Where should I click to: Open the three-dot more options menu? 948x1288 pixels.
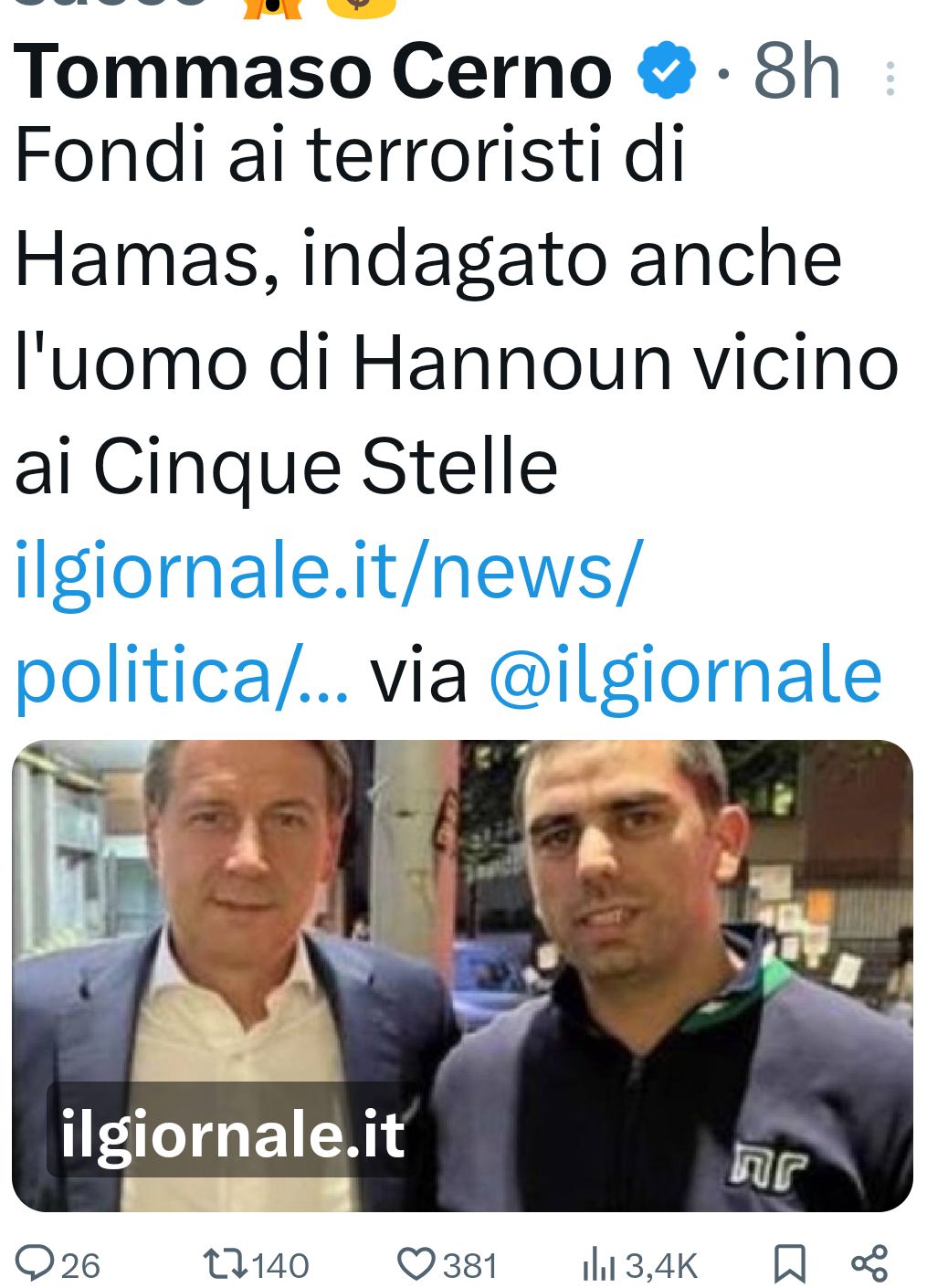coord(890,79)
